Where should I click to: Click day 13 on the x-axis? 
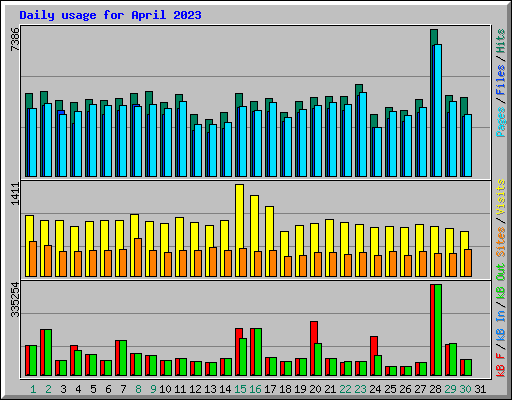pyautogui.click(x=210, y=389)
